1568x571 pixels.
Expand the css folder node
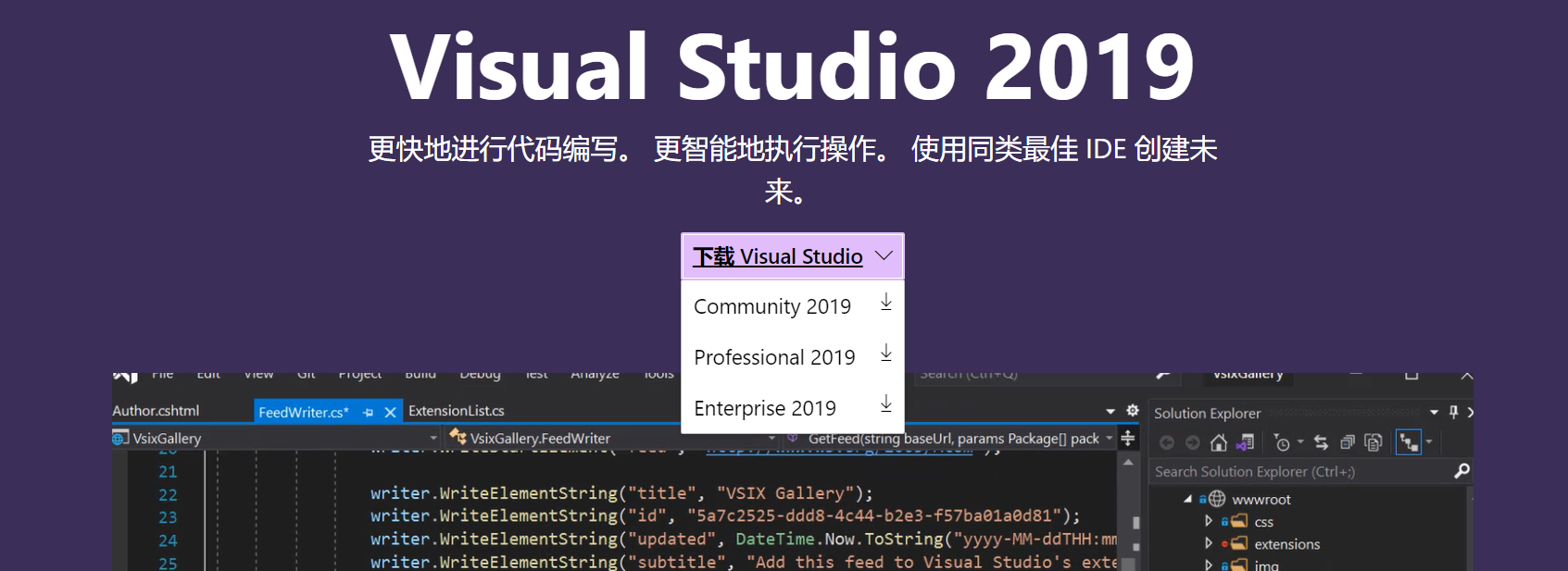click(1209, 521)
